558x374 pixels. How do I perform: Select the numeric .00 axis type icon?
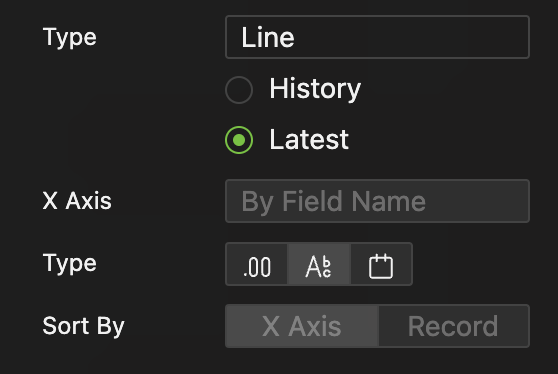[x=257, y=264]
